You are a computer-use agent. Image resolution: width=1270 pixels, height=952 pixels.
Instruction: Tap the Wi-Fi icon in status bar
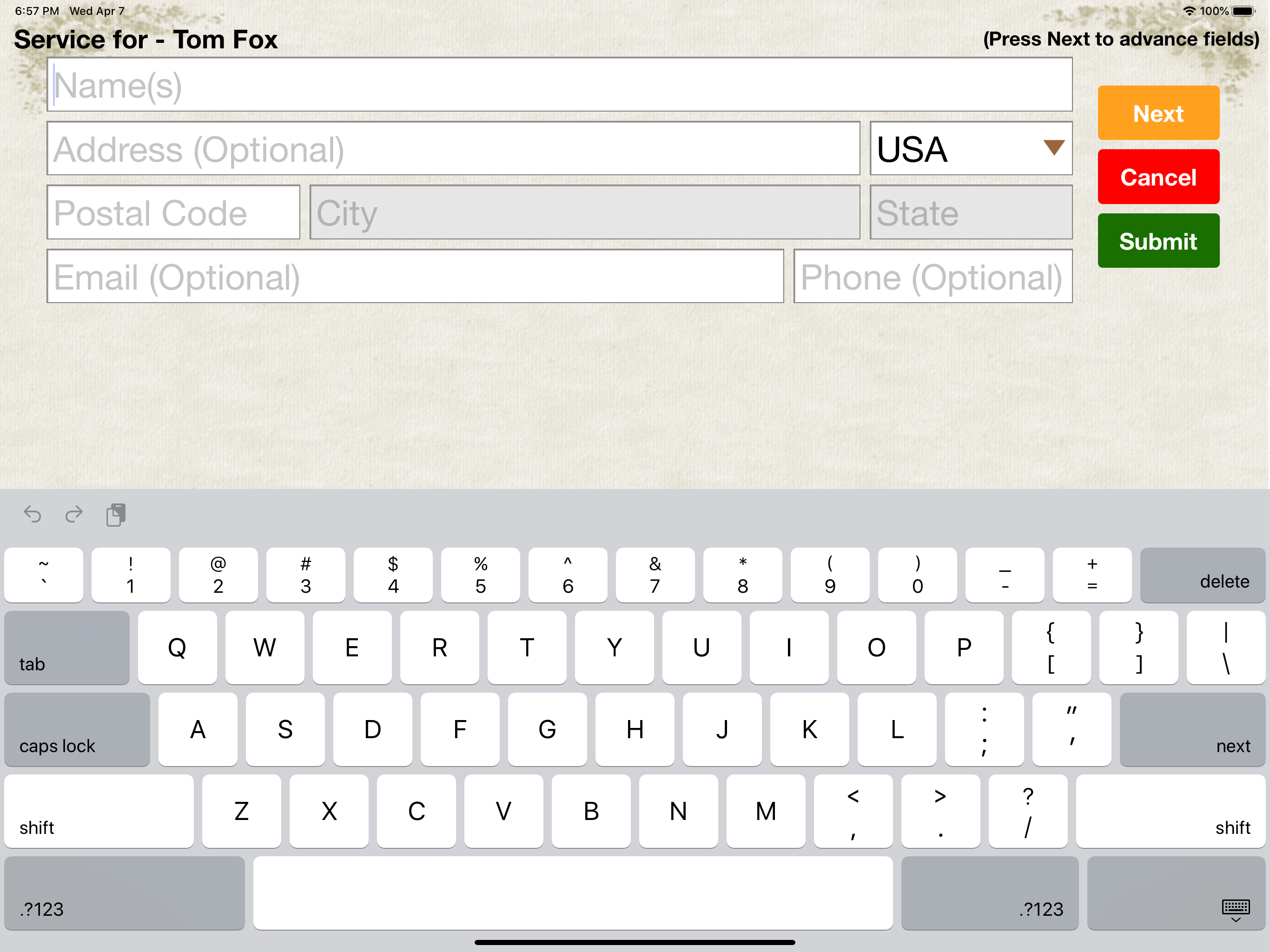(1189, 11)
